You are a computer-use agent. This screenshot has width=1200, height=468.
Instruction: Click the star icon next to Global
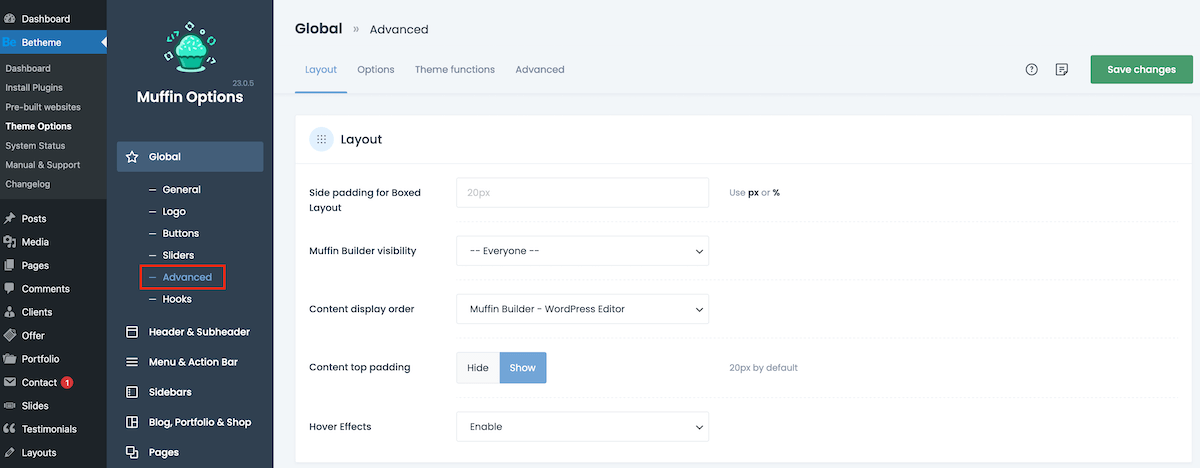coord(132,157)
